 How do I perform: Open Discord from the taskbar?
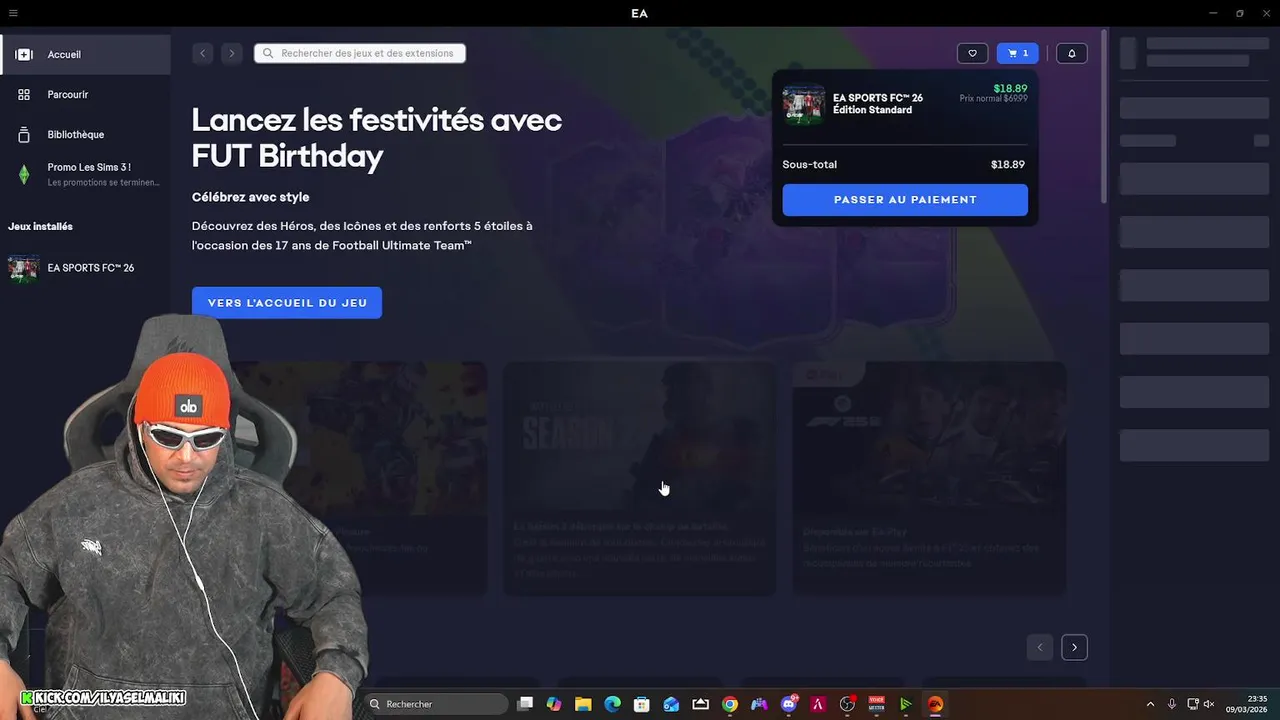pyautogui.click(x=789, y=704)
